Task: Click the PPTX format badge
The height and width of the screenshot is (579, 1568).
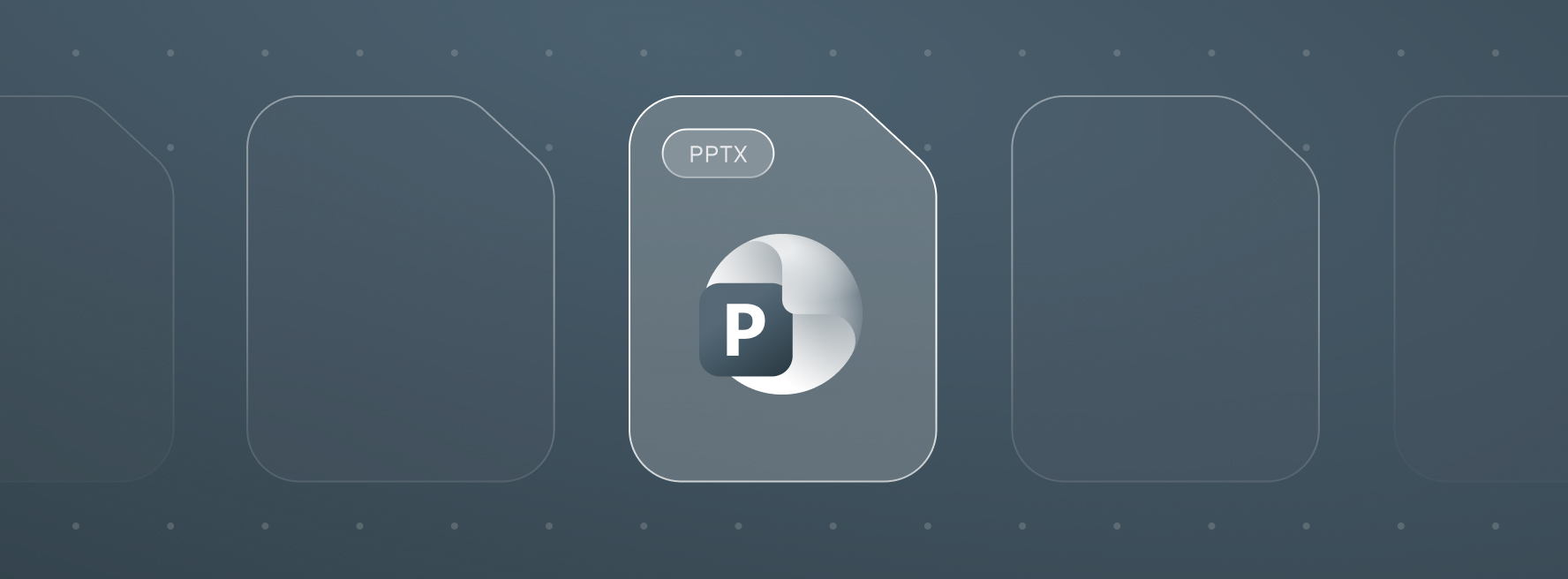Action: click(718, 154)
